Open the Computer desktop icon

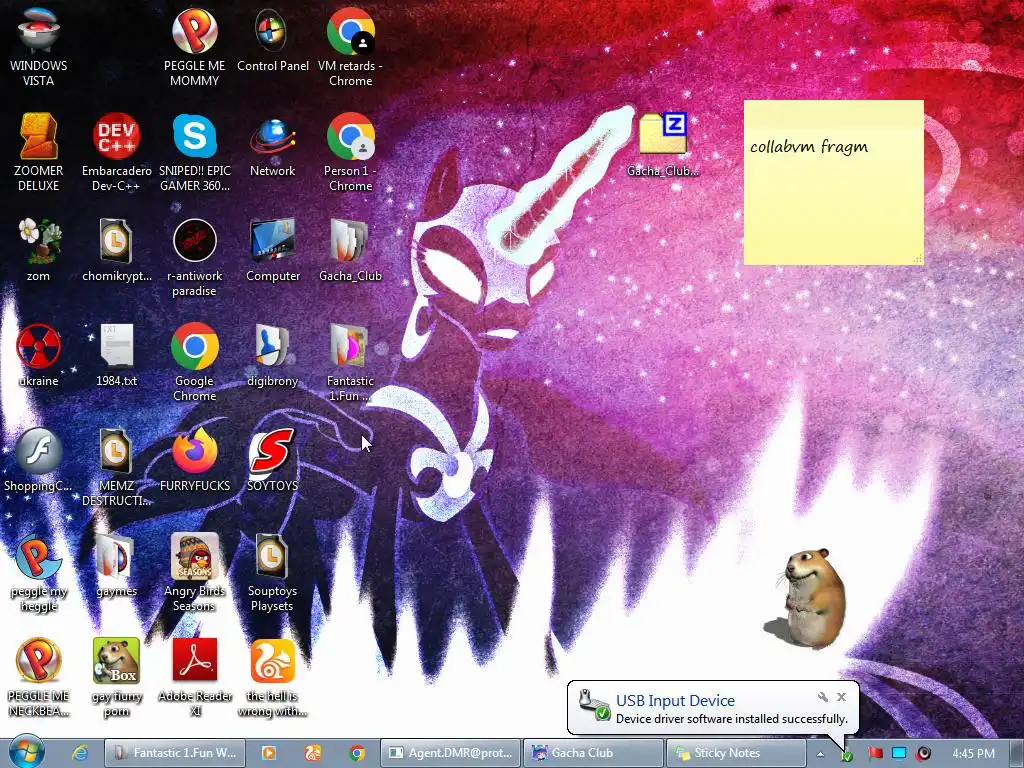[272, 250]
